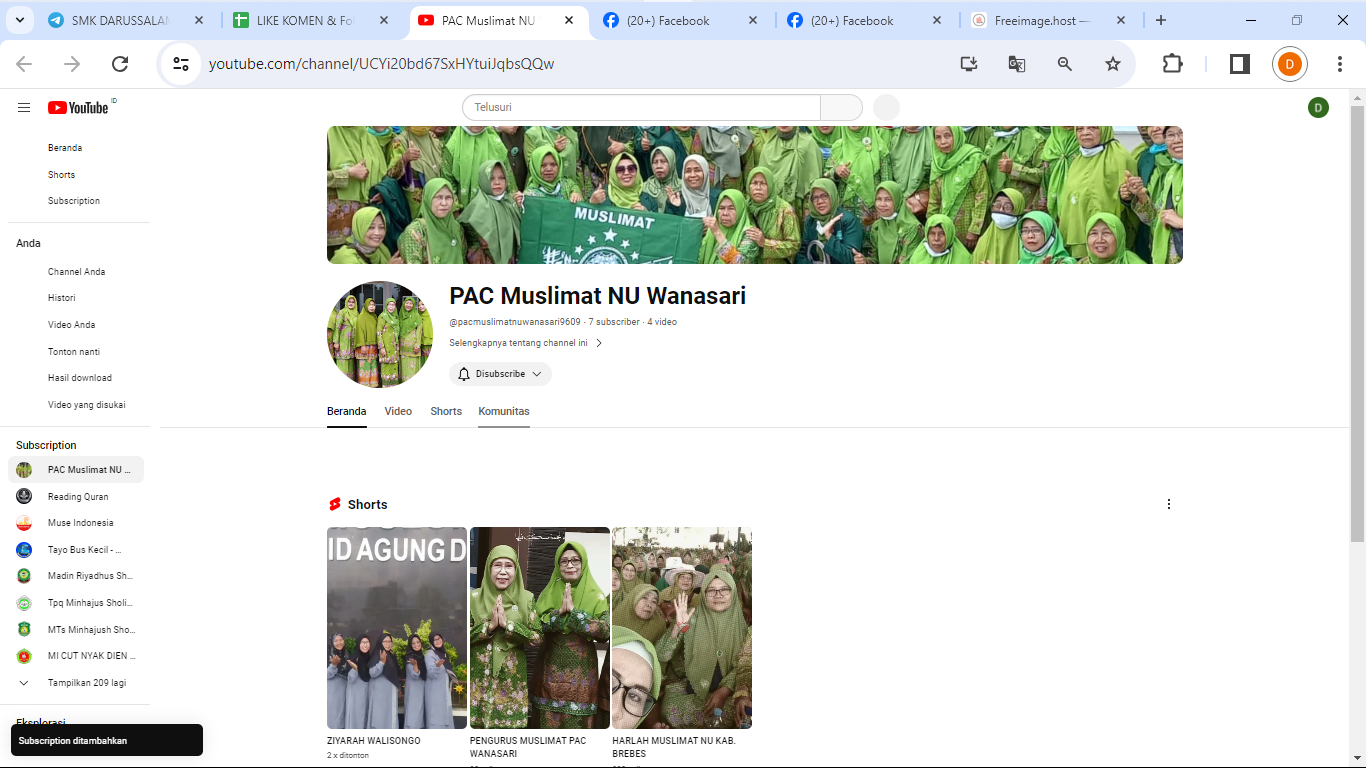Play the PENGURUS MUSLIMAT PAC WANASARI short

pos(540,628)
